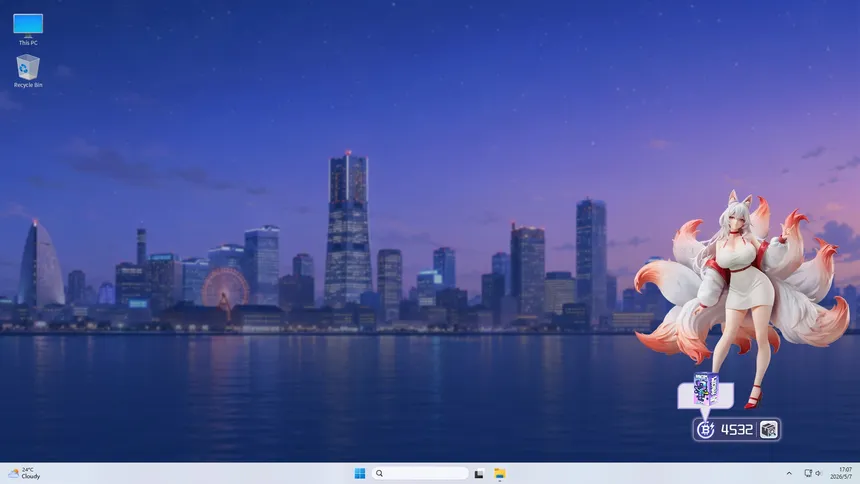The image size is (860, 484).
Task: Select the purple blind box item above widget
Action: pyautogui.click(x=706, y=389)
